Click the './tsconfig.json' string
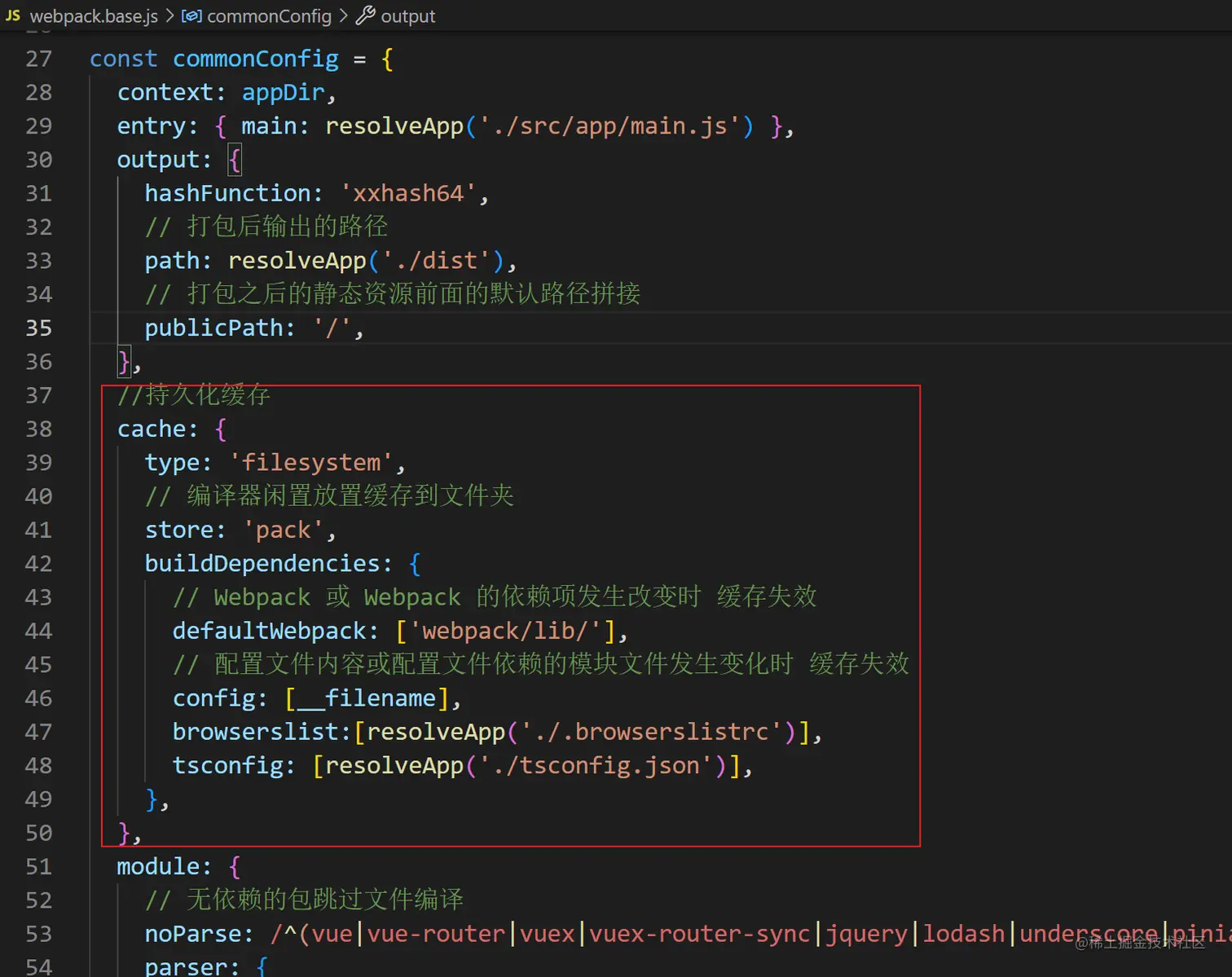Viewport: 1232px width, 977px height. click(596, 765)
